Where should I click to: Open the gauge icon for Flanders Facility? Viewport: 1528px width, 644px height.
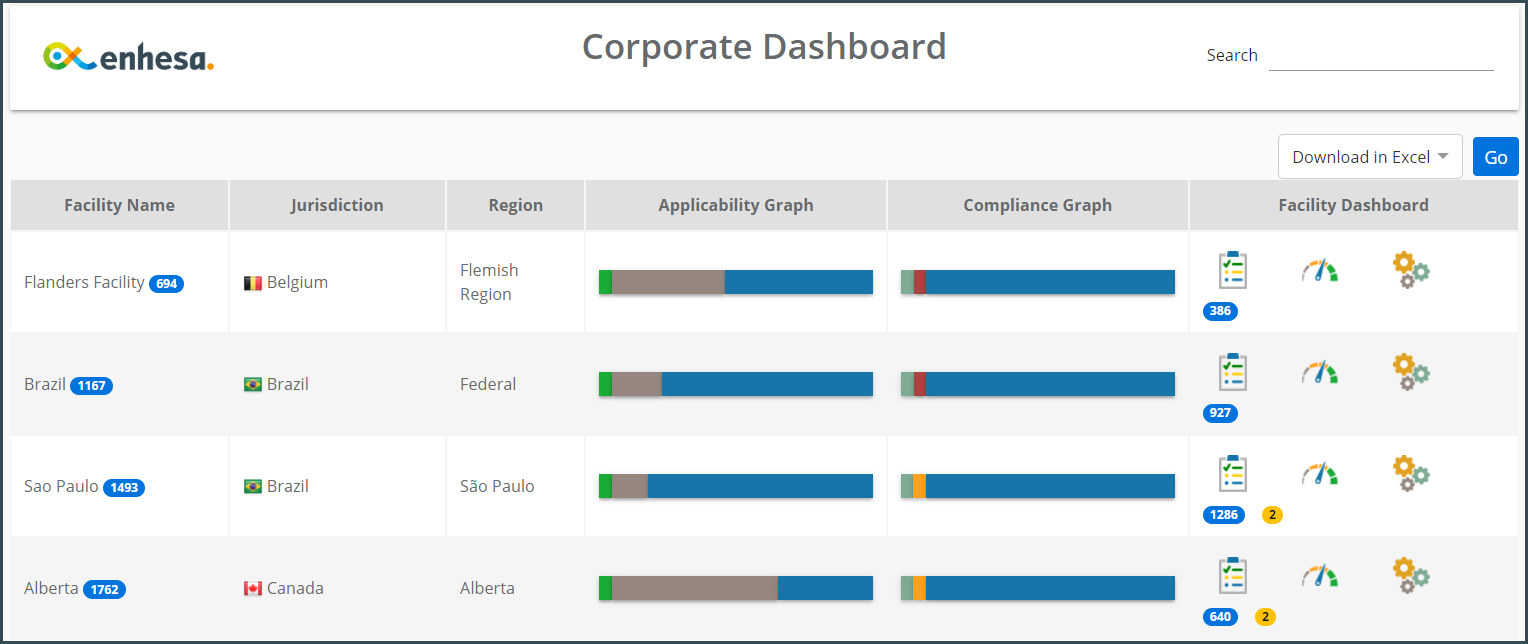coord(1319,270)
